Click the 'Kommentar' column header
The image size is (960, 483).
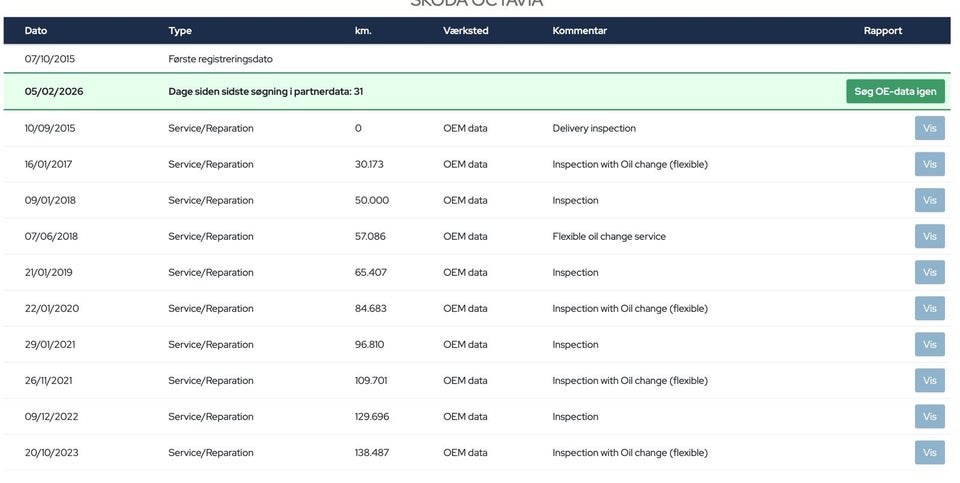pyautogui.click(x=579, y=30)
